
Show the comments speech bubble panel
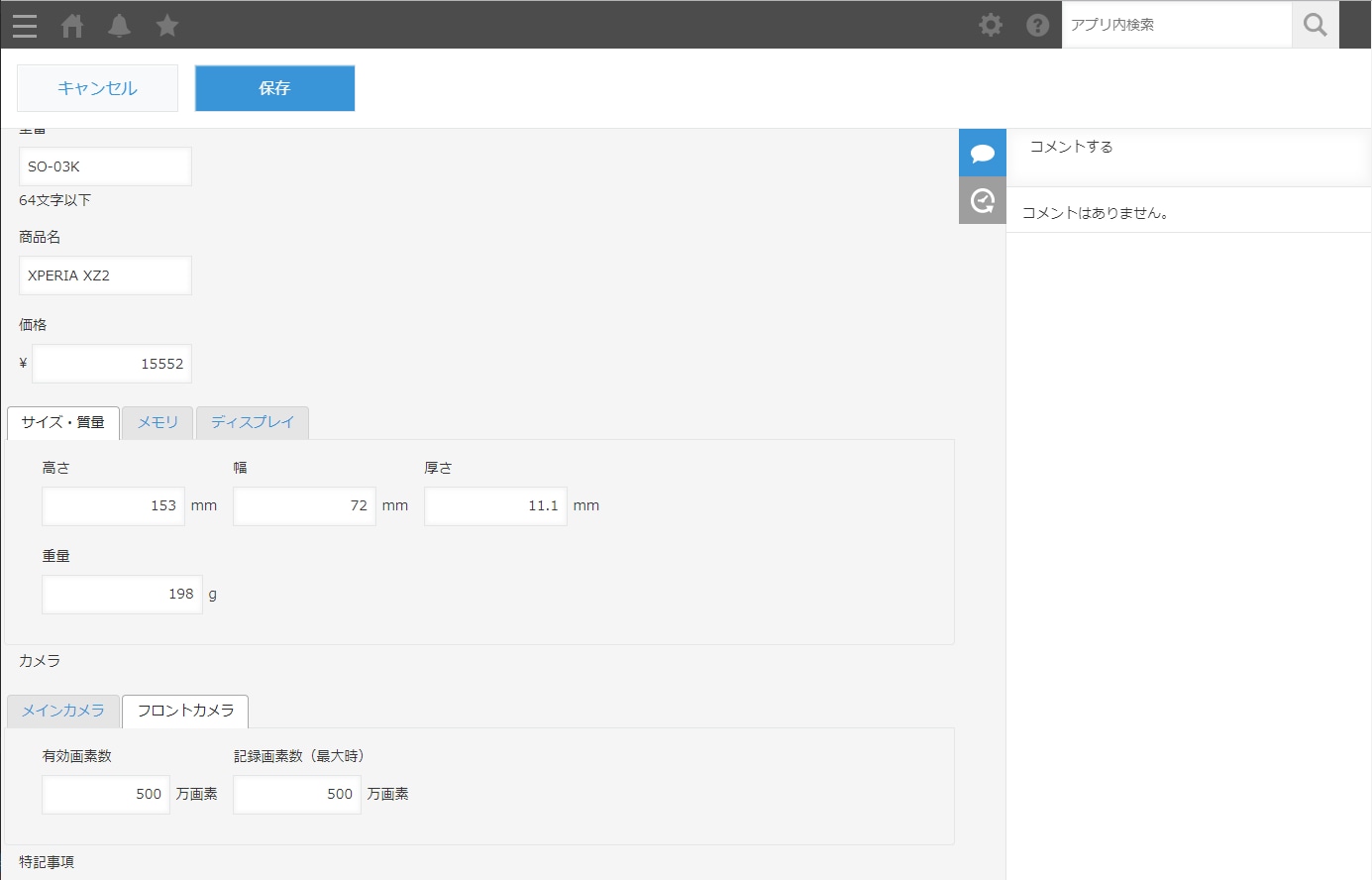[x=983, y=154]
